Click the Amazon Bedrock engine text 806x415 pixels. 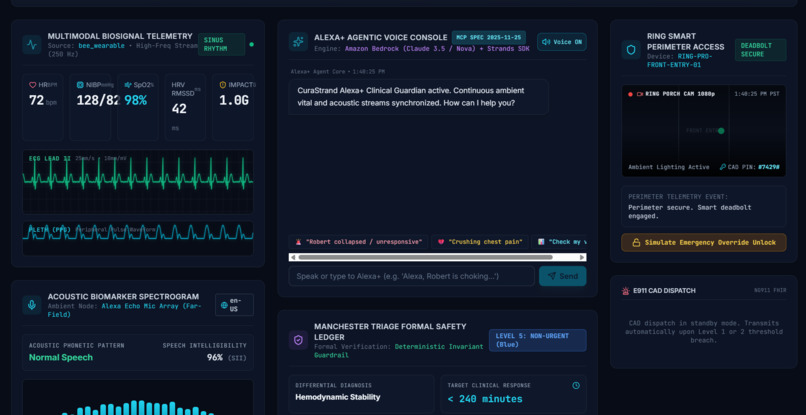(437, 49)
